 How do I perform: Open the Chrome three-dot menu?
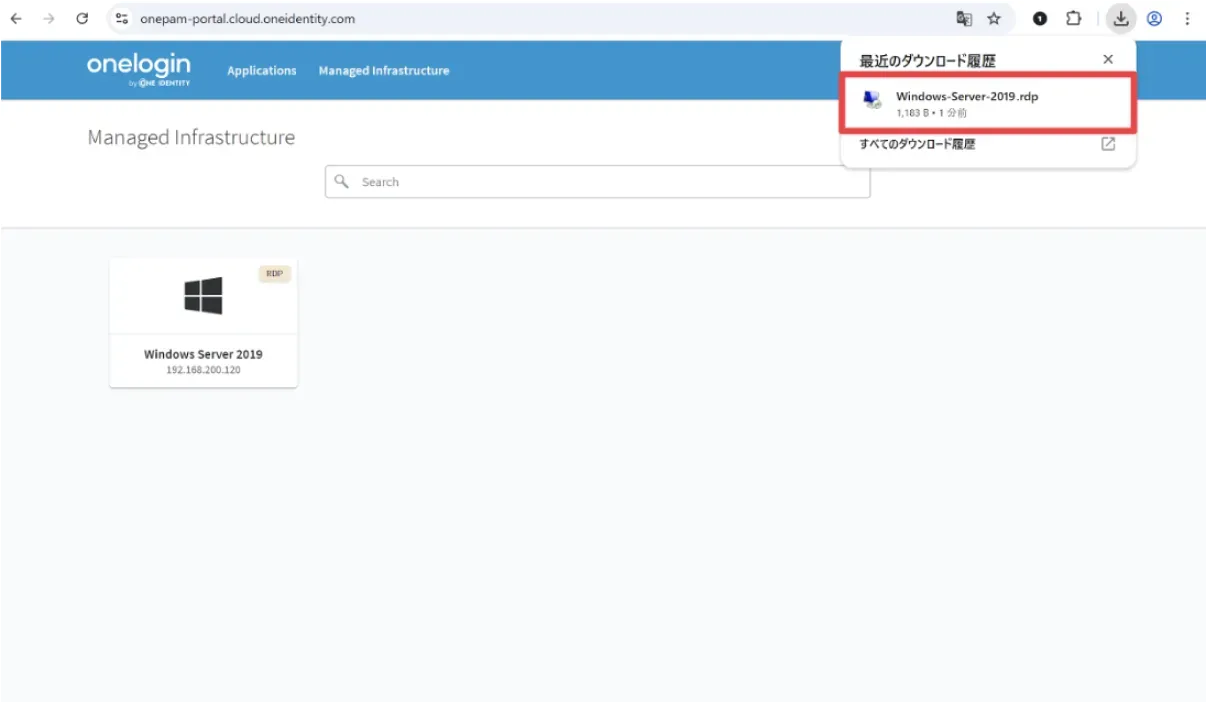click(1186, 19)
